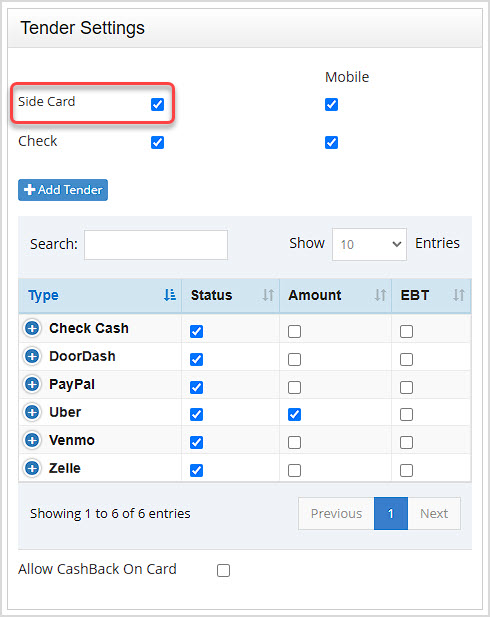The width and height of the screenshot is (490, 617).
Task: Click the DoorDash tender name
Action: [x=82, y=356]
